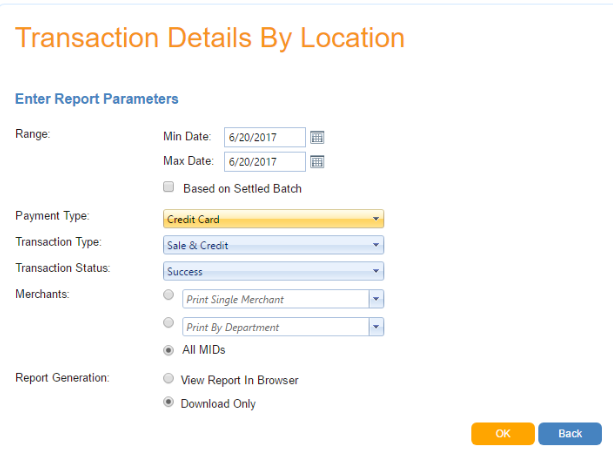Click the Enter Report Parameters heading

coord(97,99)
